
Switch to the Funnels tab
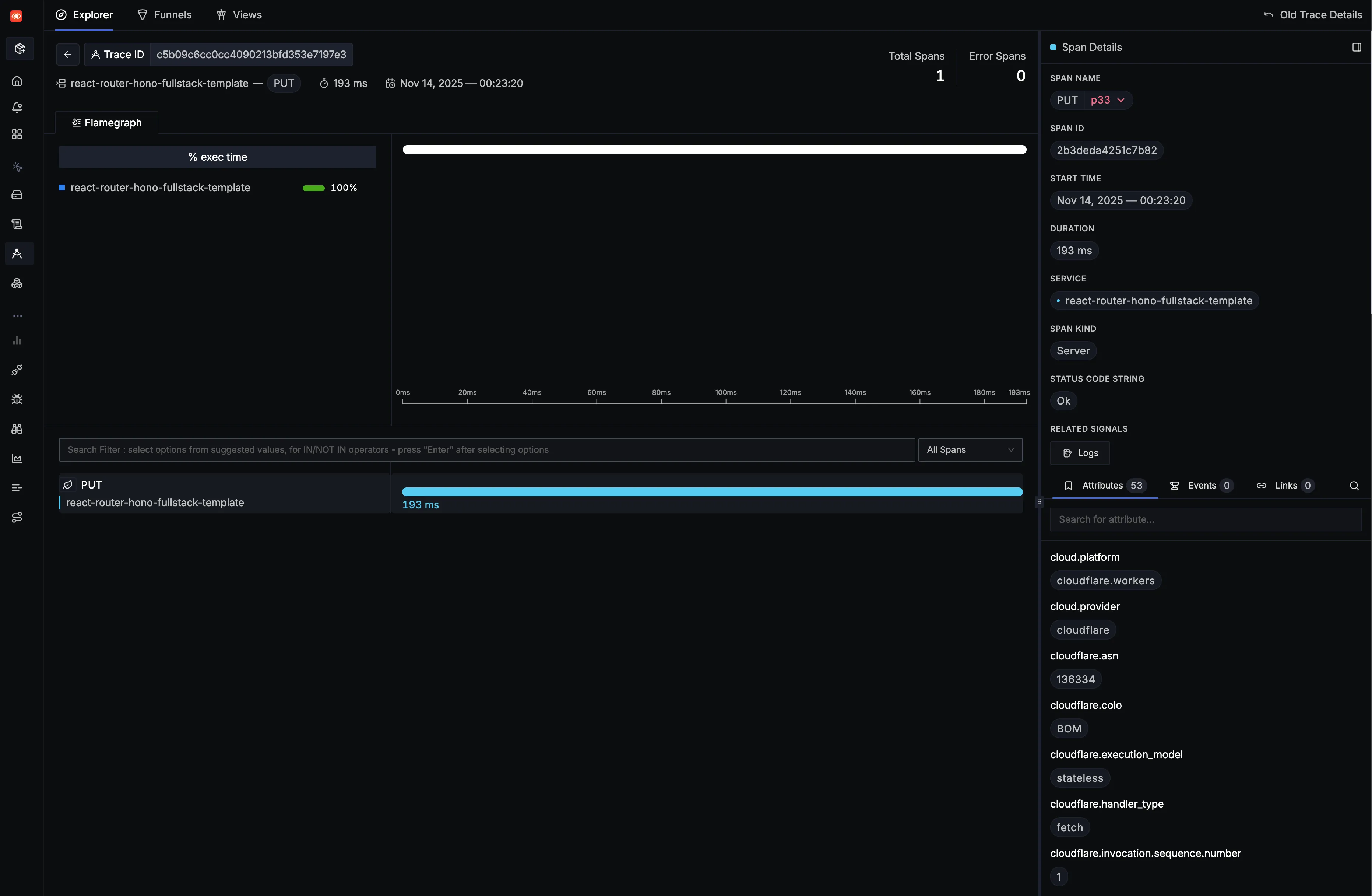coord(165,14)
